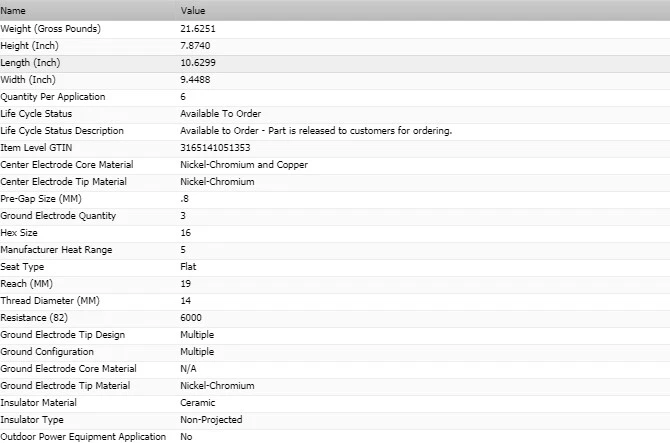Click the pre-gap value .8

pos(185,199)
